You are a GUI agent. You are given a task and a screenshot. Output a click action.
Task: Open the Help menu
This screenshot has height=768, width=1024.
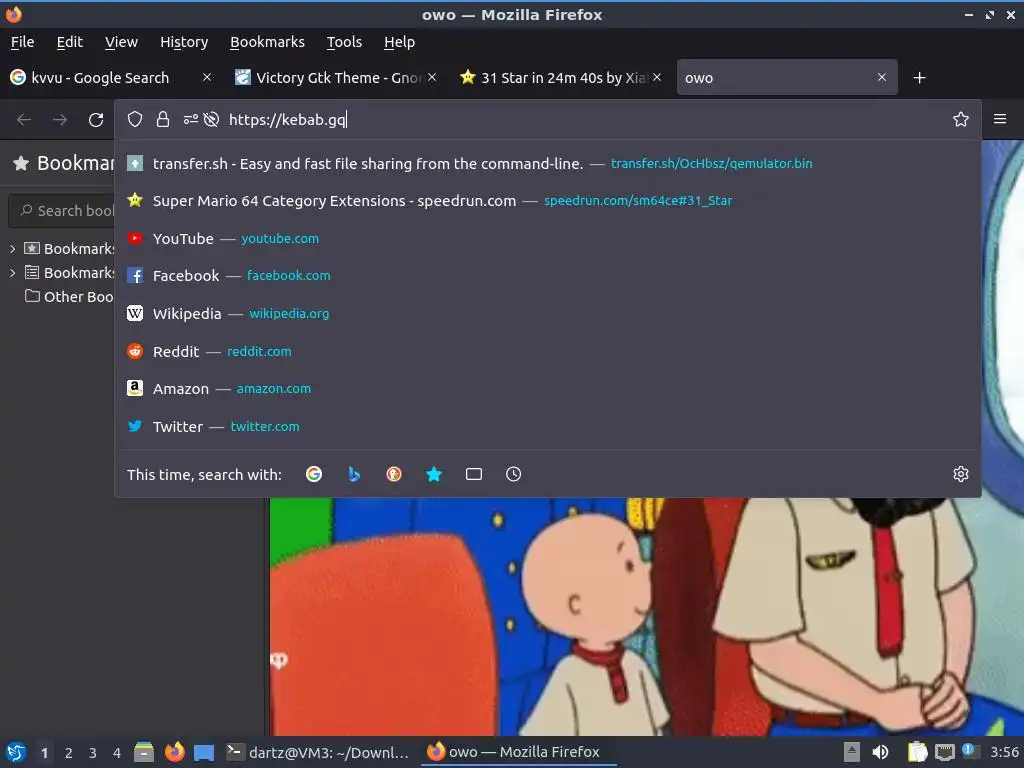pyautogui.click(x=399, y=42)
